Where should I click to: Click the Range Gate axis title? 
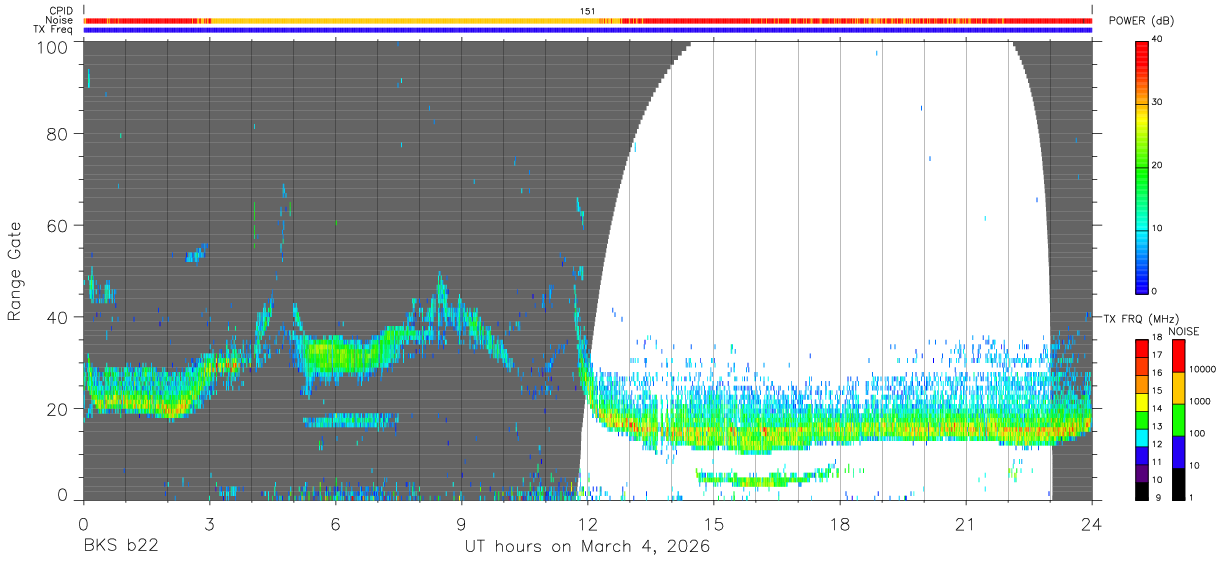(15, 272)
